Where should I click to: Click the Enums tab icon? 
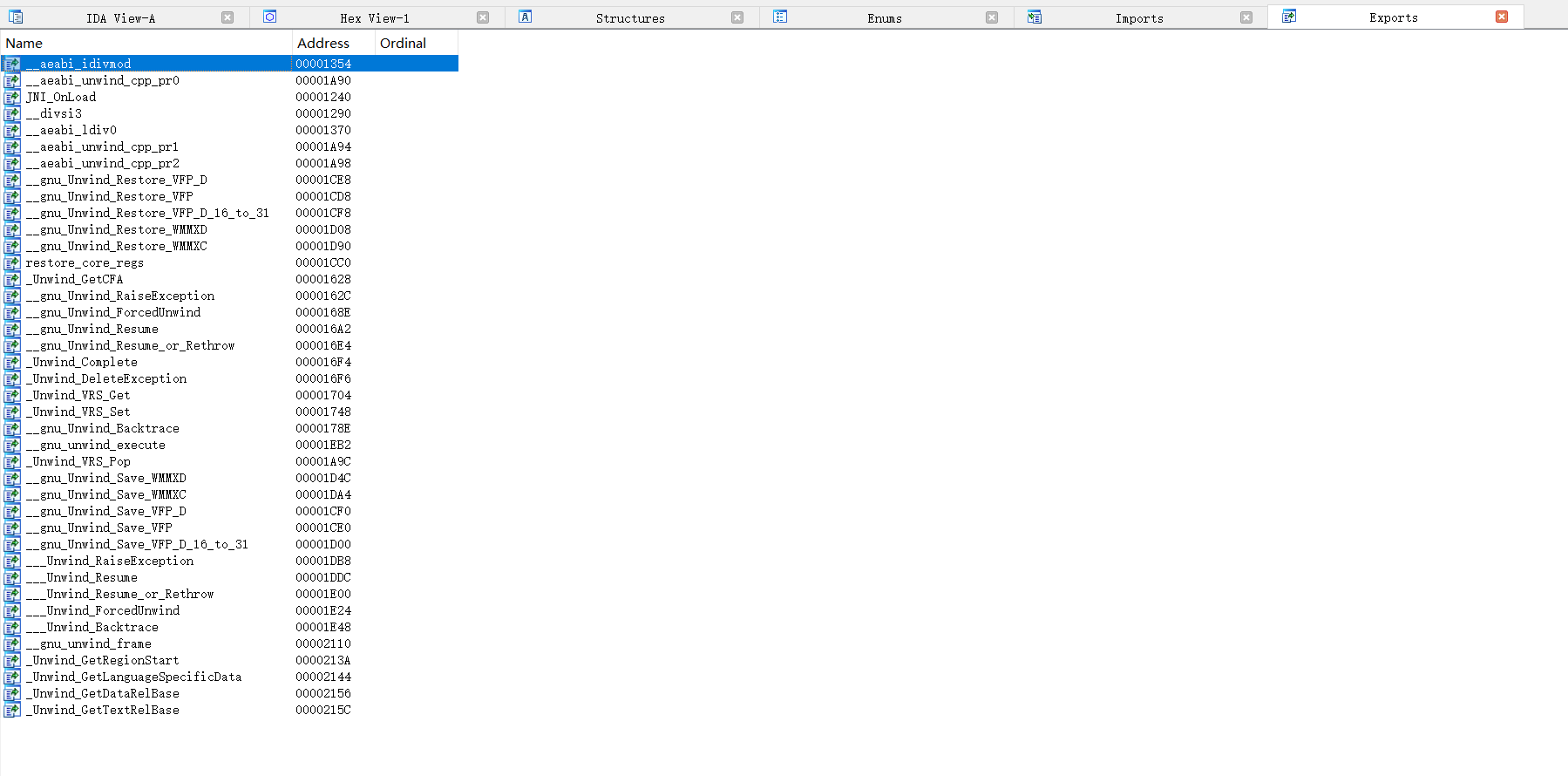click(780, 17)
